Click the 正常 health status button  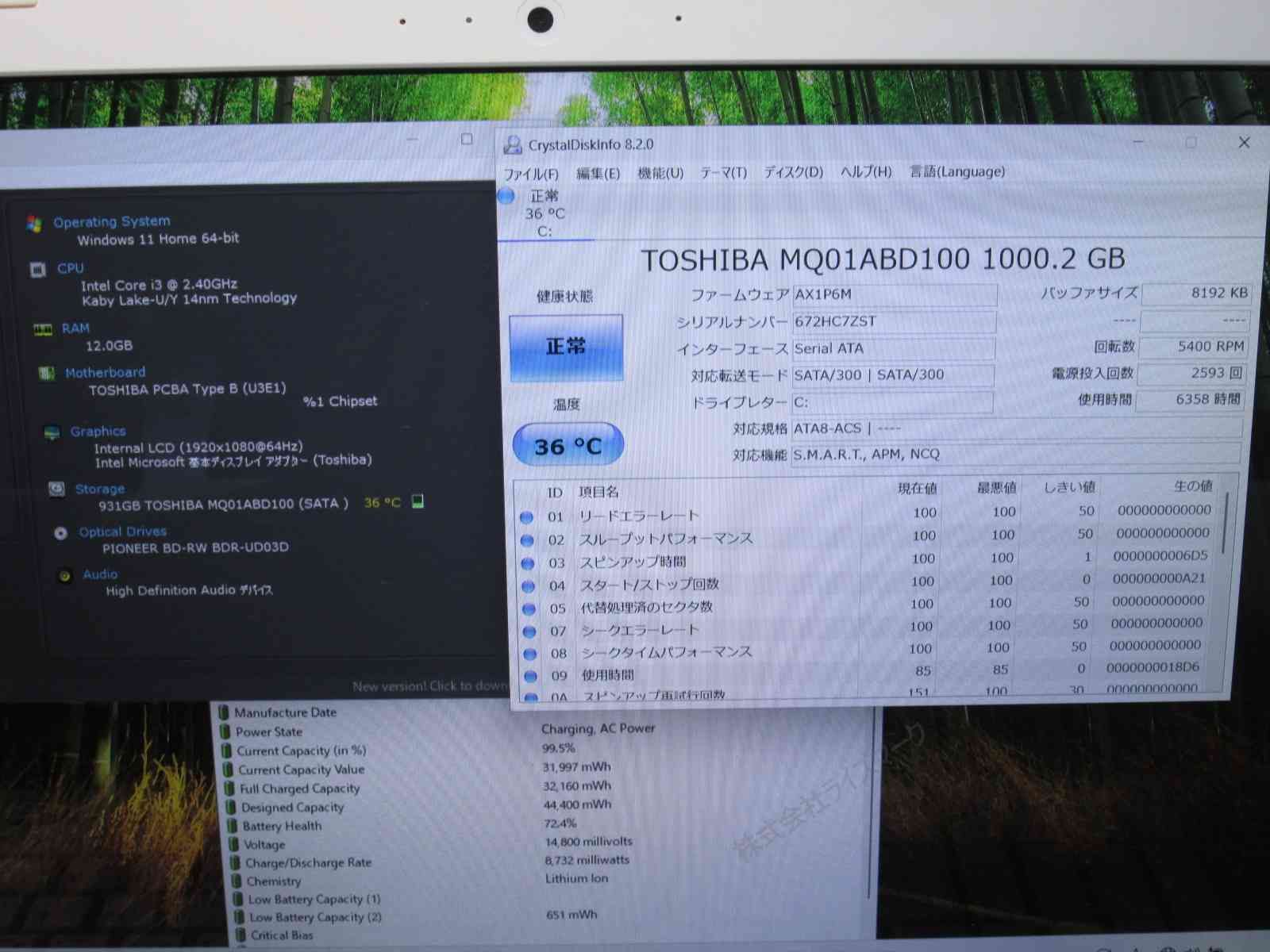tap(566, 347)
